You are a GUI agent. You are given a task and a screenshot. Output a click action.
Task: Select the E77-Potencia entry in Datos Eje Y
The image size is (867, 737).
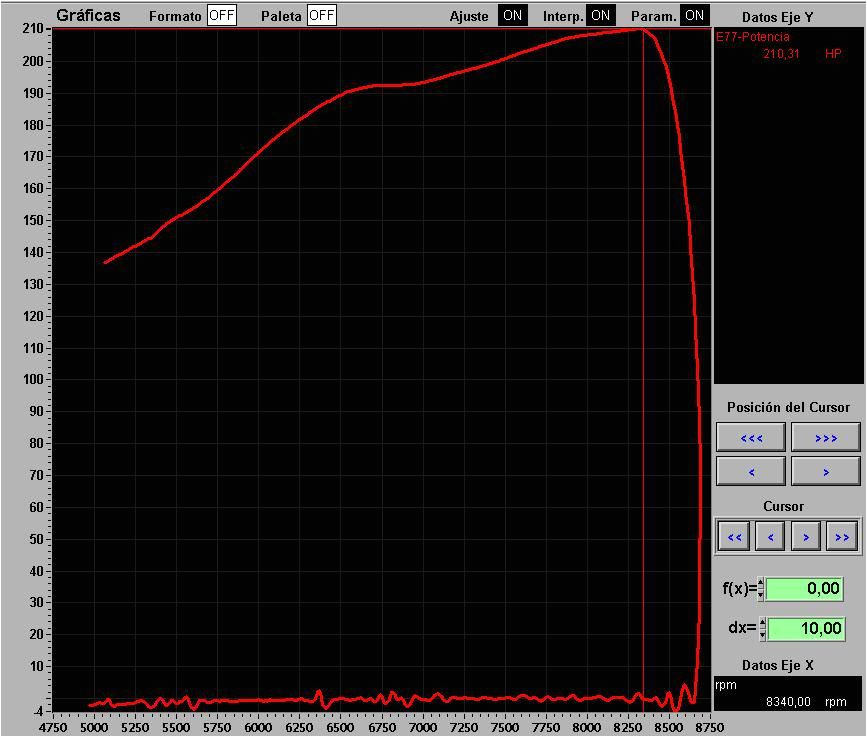[x=753, y=37]
